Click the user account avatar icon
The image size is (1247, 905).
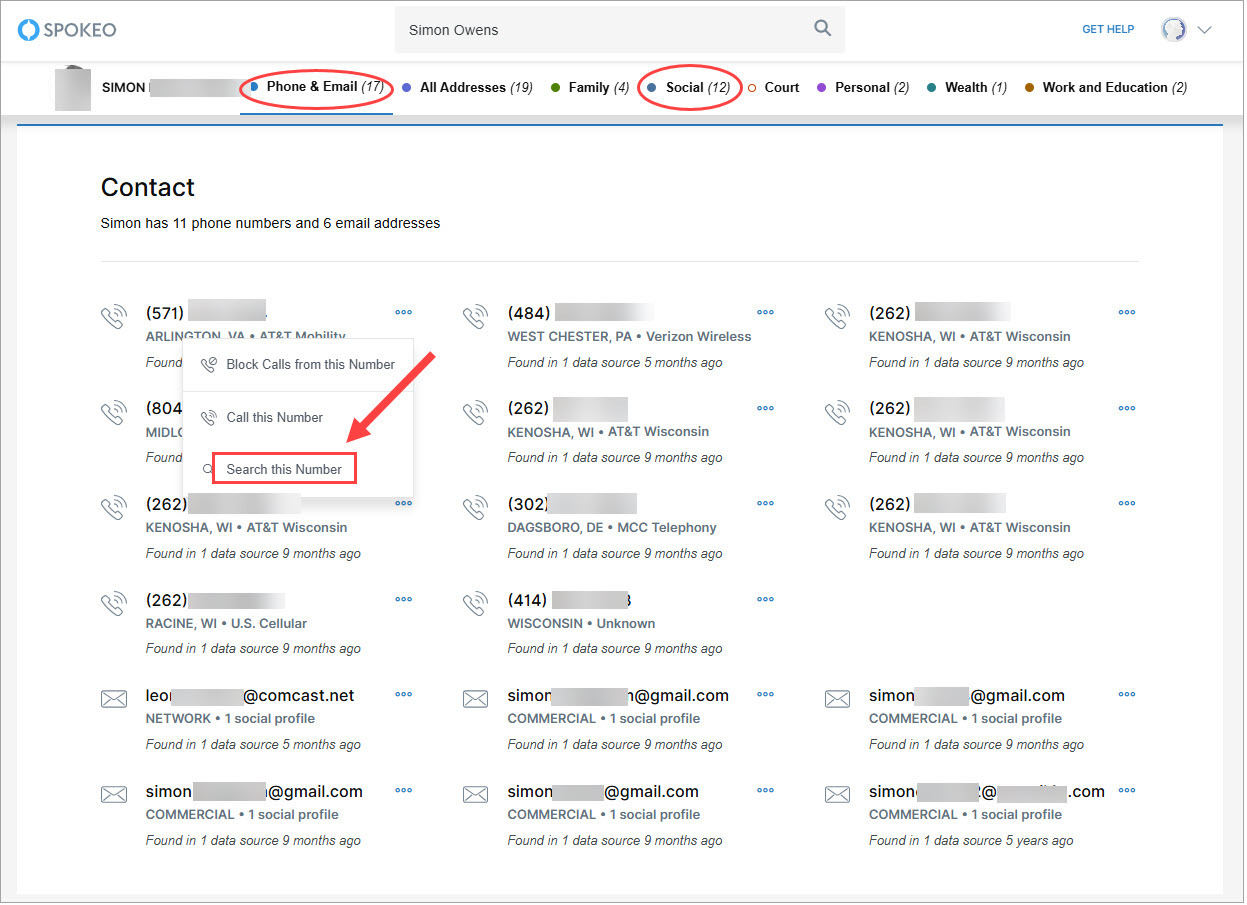coord(1173,30)
